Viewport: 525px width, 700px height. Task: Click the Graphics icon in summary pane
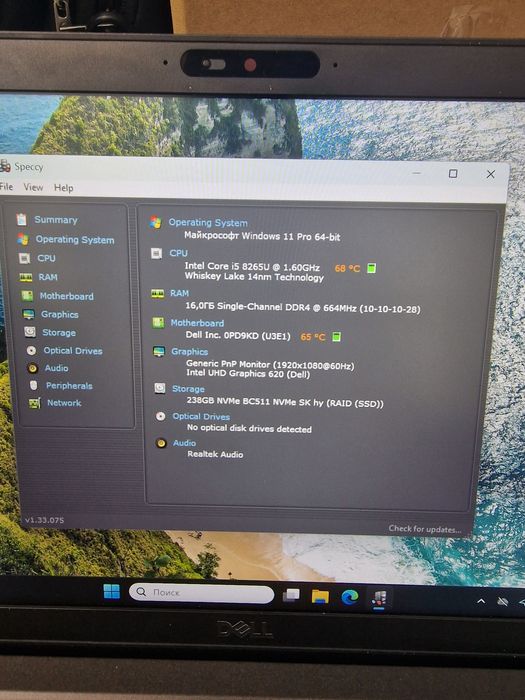(159, 351)
